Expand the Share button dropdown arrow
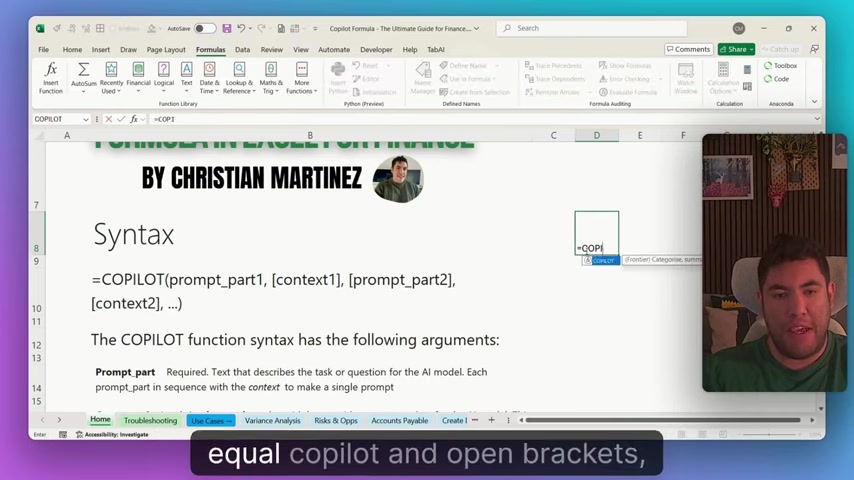Image resolution: width=854 pixels, height=480 pixels. tap(752, 49)
